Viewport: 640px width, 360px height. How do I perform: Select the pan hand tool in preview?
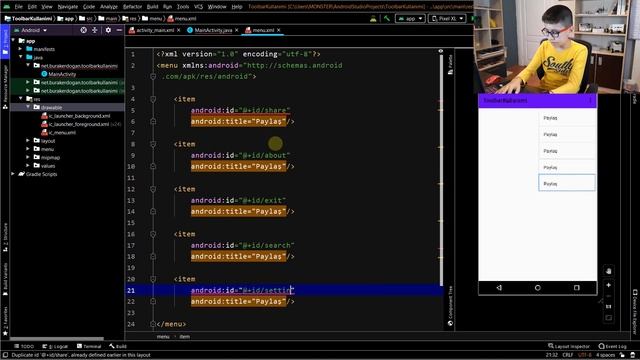pyautogui.click(x=609, y=271)
